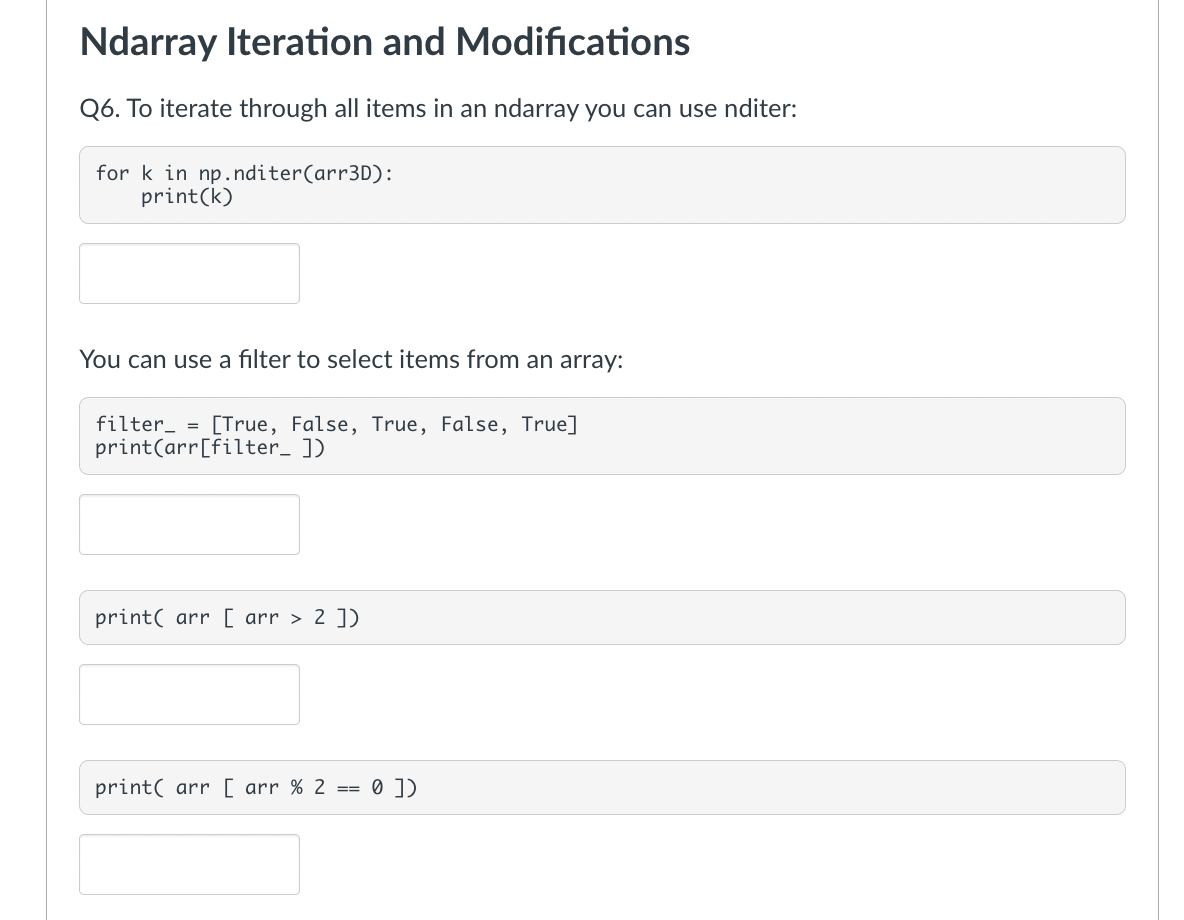Click the left border line of the quiz panel
This screenshot has height=920, width=1184.
tap(46, 460)
